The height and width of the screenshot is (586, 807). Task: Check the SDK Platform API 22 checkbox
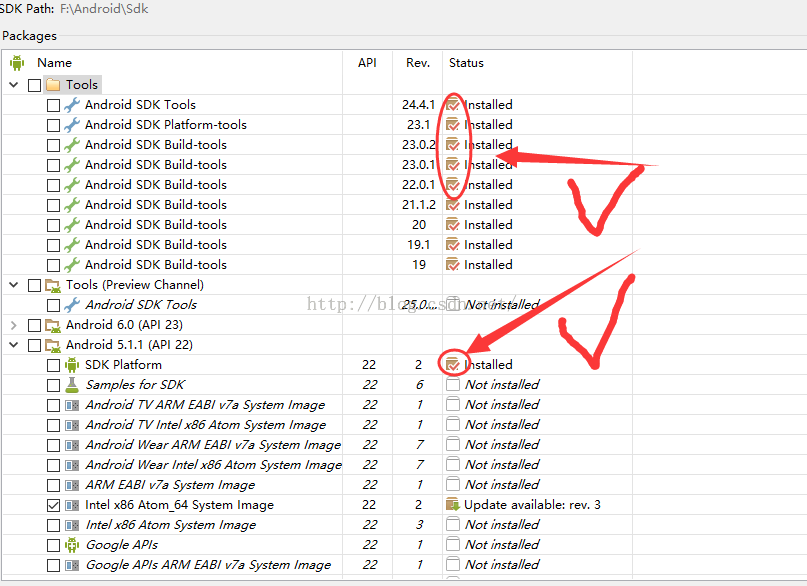coord(53,365)
